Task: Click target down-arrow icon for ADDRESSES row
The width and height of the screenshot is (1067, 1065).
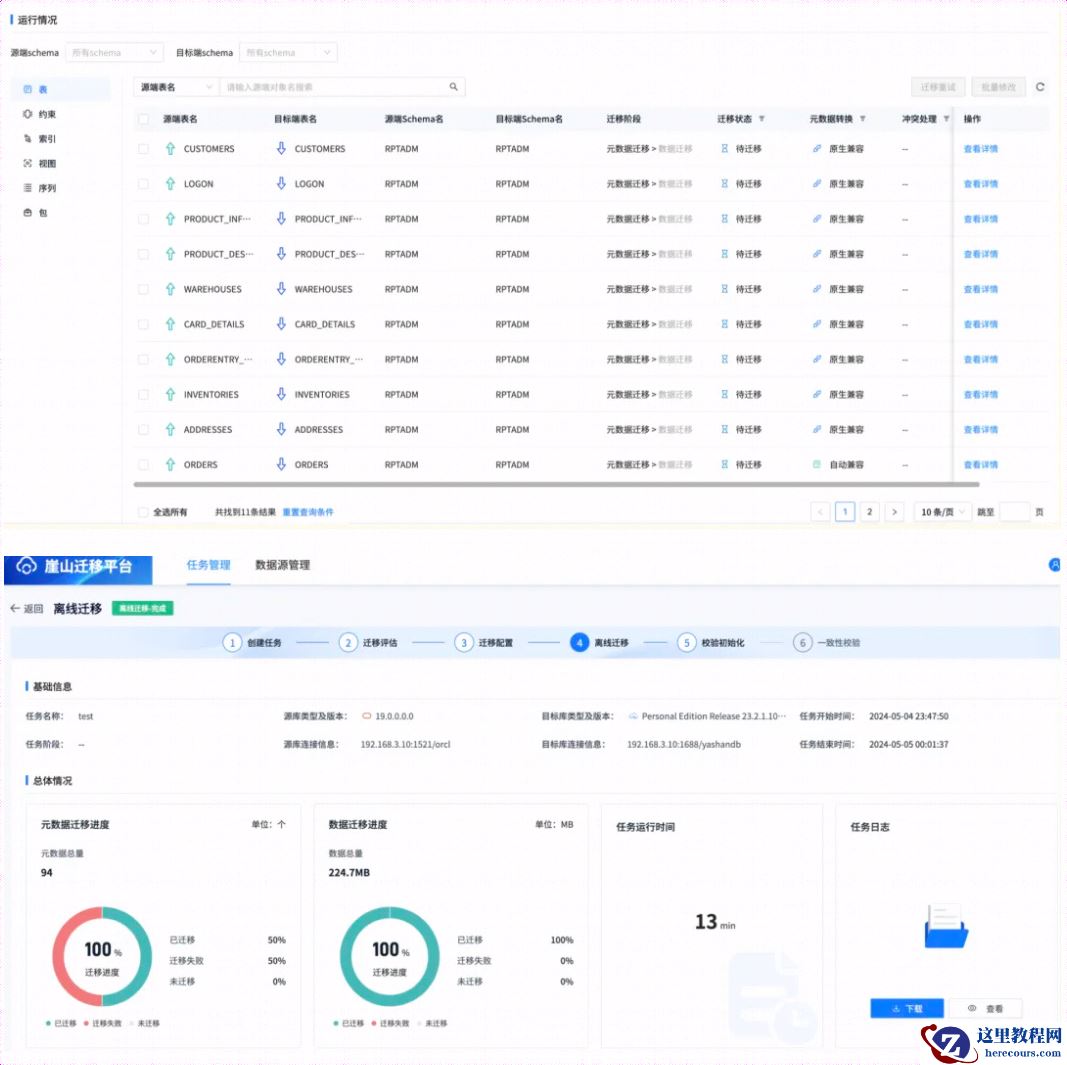Action: click(281, 429)
